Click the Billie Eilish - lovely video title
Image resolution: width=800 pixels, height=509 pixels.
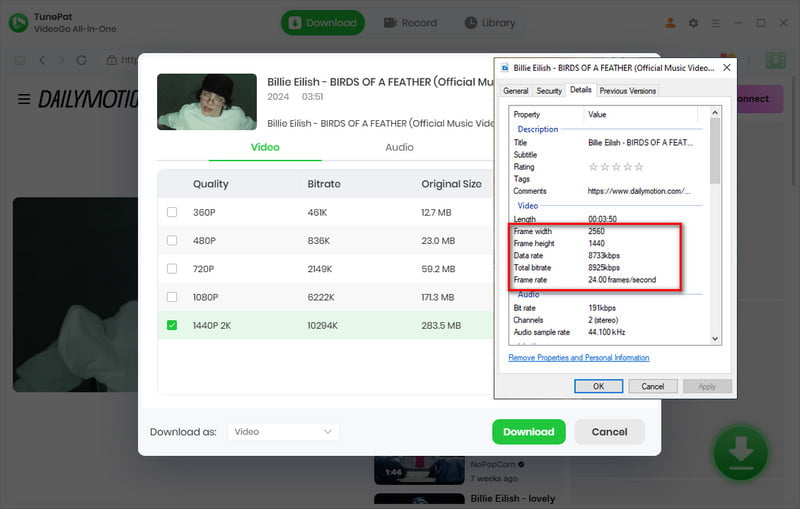pyautogui.click(x=513, y=498)
